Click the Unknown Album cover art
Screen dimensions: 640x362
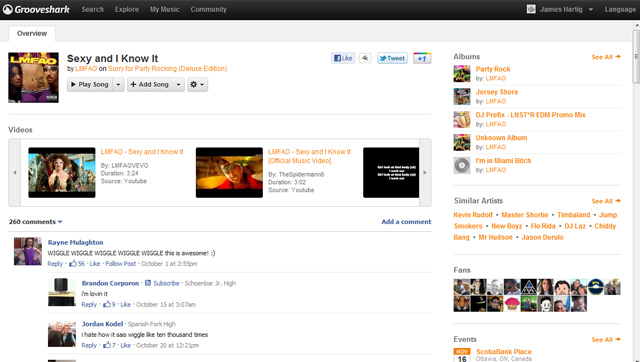(462, 142)
